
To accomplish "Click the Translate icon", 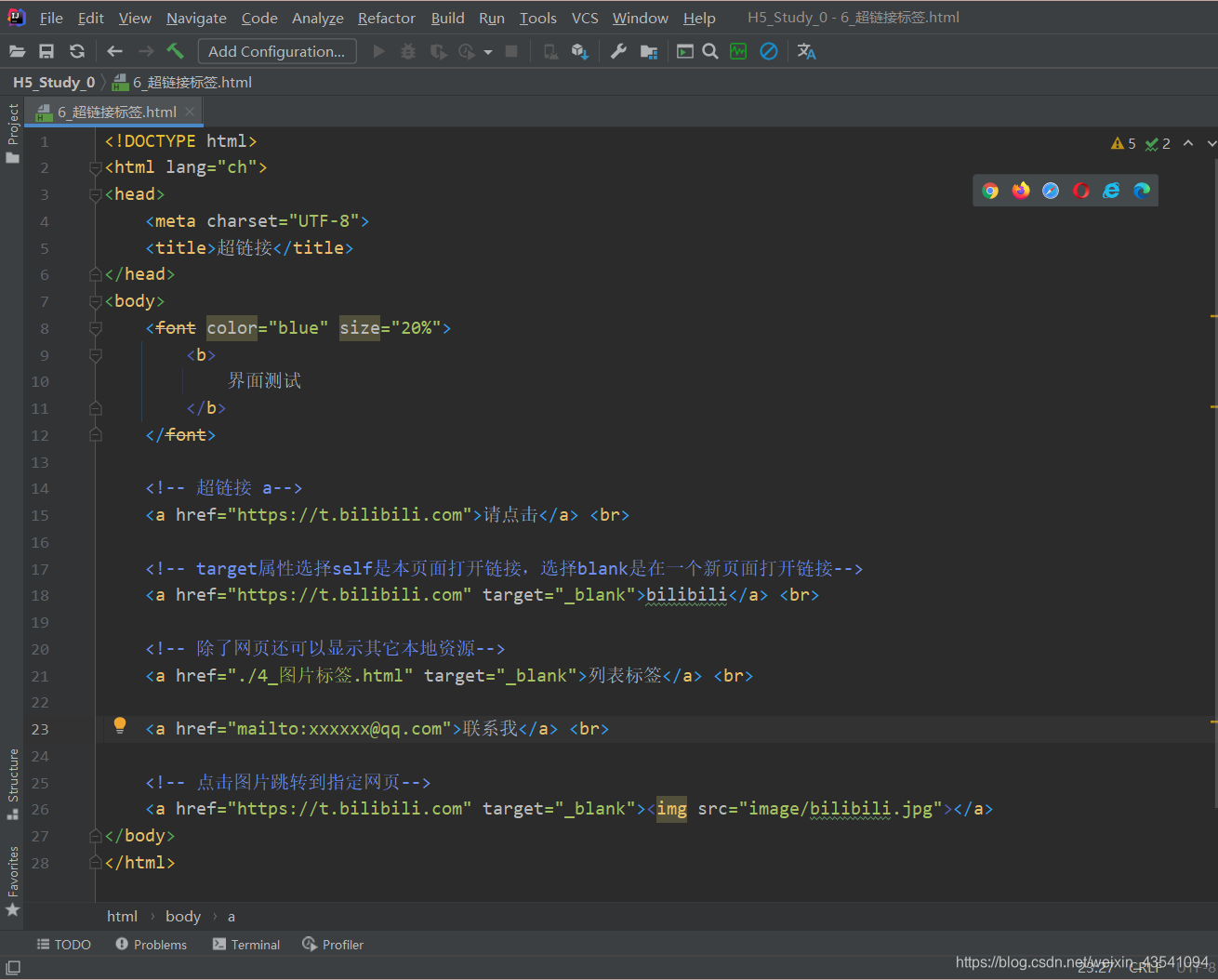I will pos(806,51).
